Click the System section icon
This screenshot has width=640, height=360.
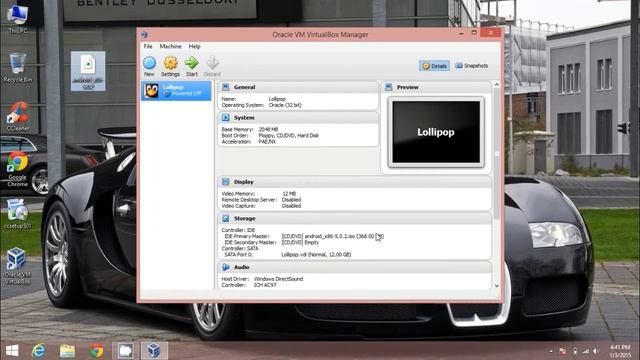click(225, 118)
